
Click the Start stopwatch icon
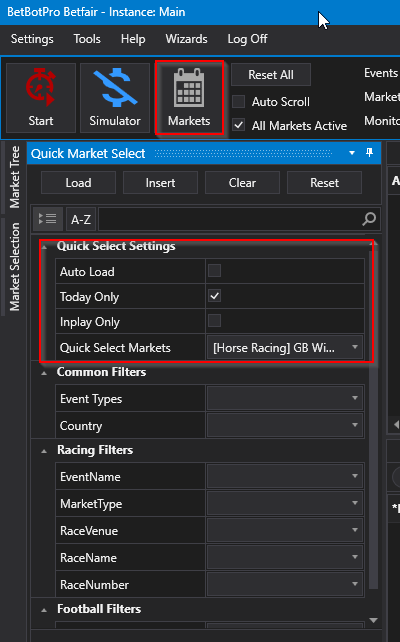tap(41, 87)
